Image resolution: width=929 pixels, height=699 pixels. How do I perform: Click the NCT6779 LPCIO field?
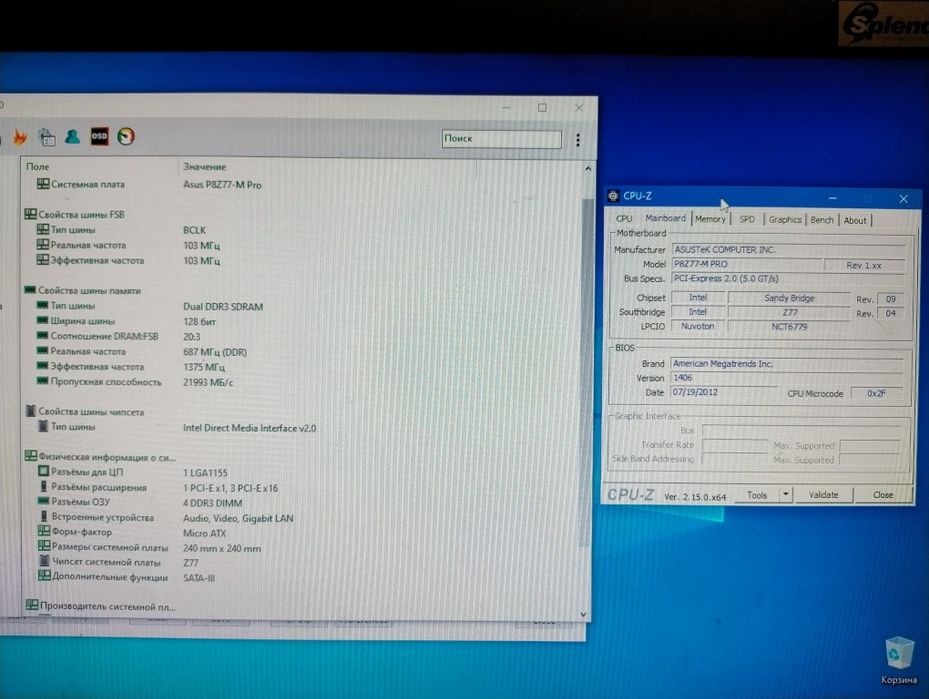[789, 326]
